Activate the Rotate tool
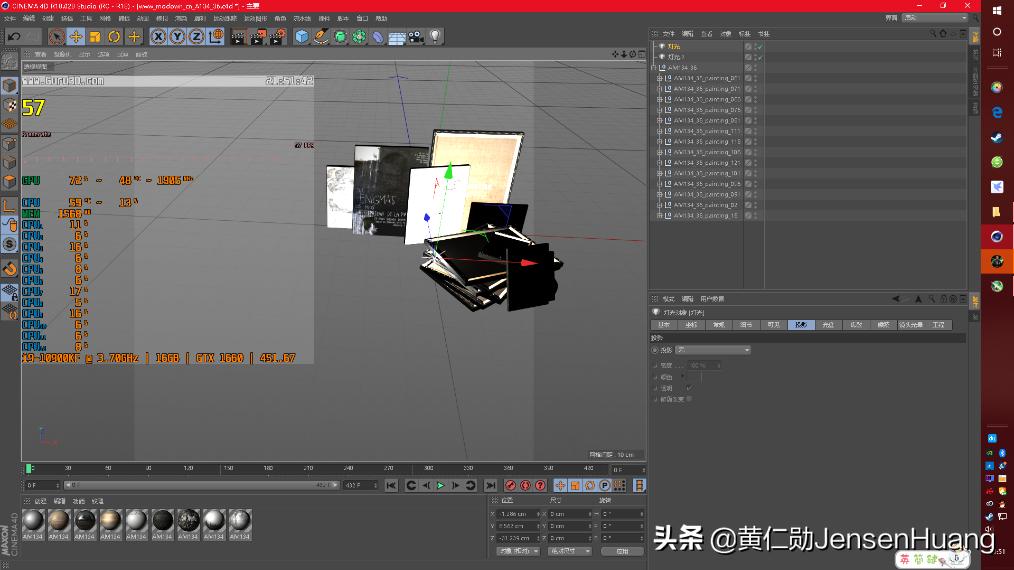 [114, 37]
